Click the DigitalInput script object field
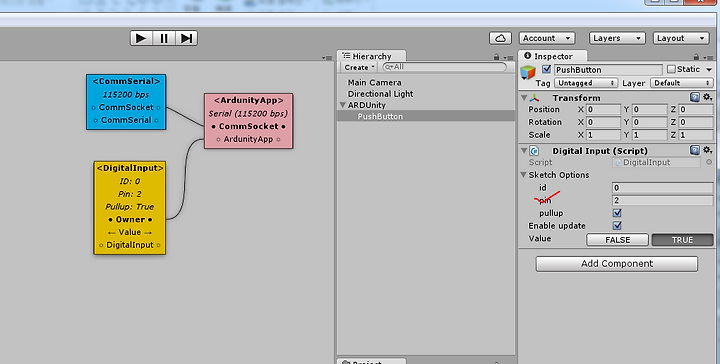720x364 pixels. [x=657, y=162]
